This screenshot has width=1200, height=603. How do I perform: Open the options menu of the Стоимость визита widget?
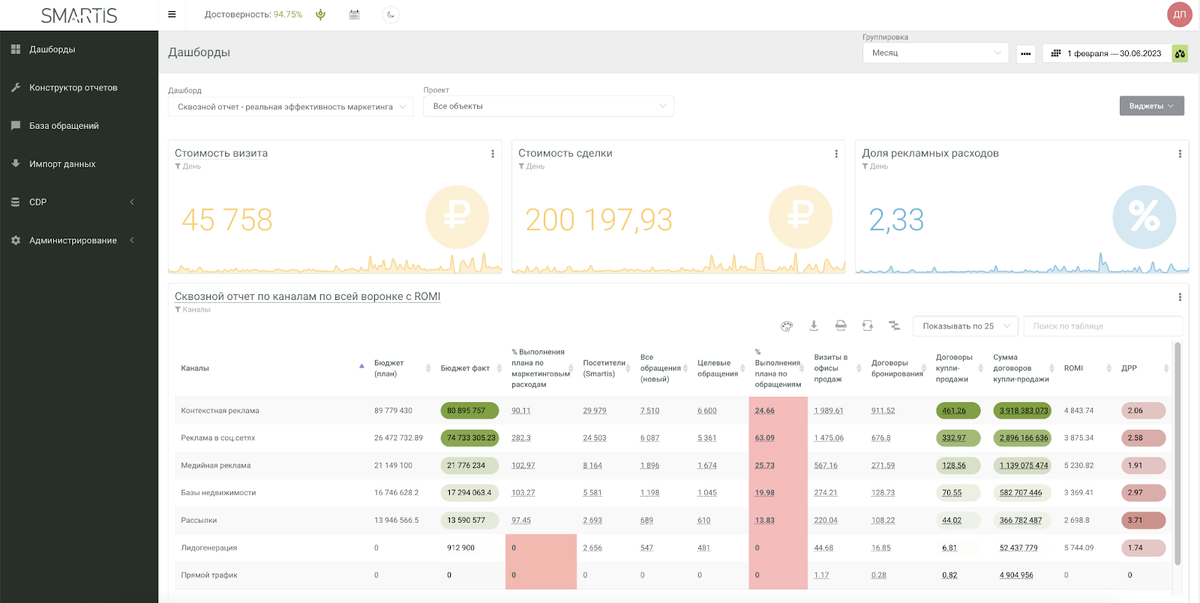click(x=493, y=154)
